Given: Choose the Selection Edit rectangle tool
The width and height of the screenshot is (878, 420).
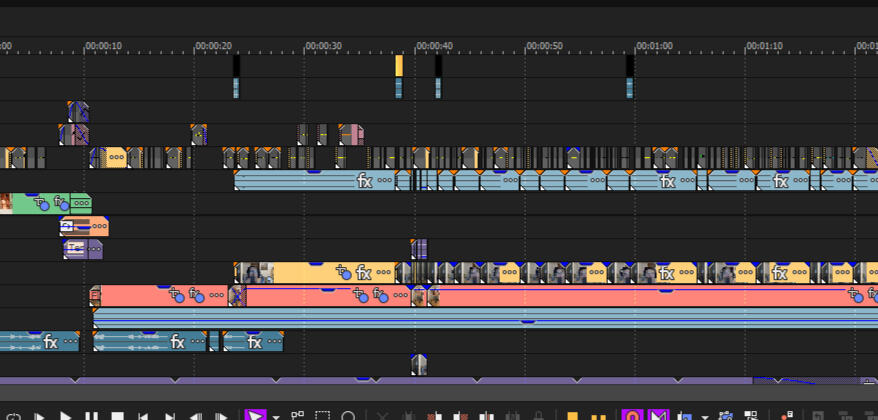Looking at the screenshot, I should [x=322, y=416].
